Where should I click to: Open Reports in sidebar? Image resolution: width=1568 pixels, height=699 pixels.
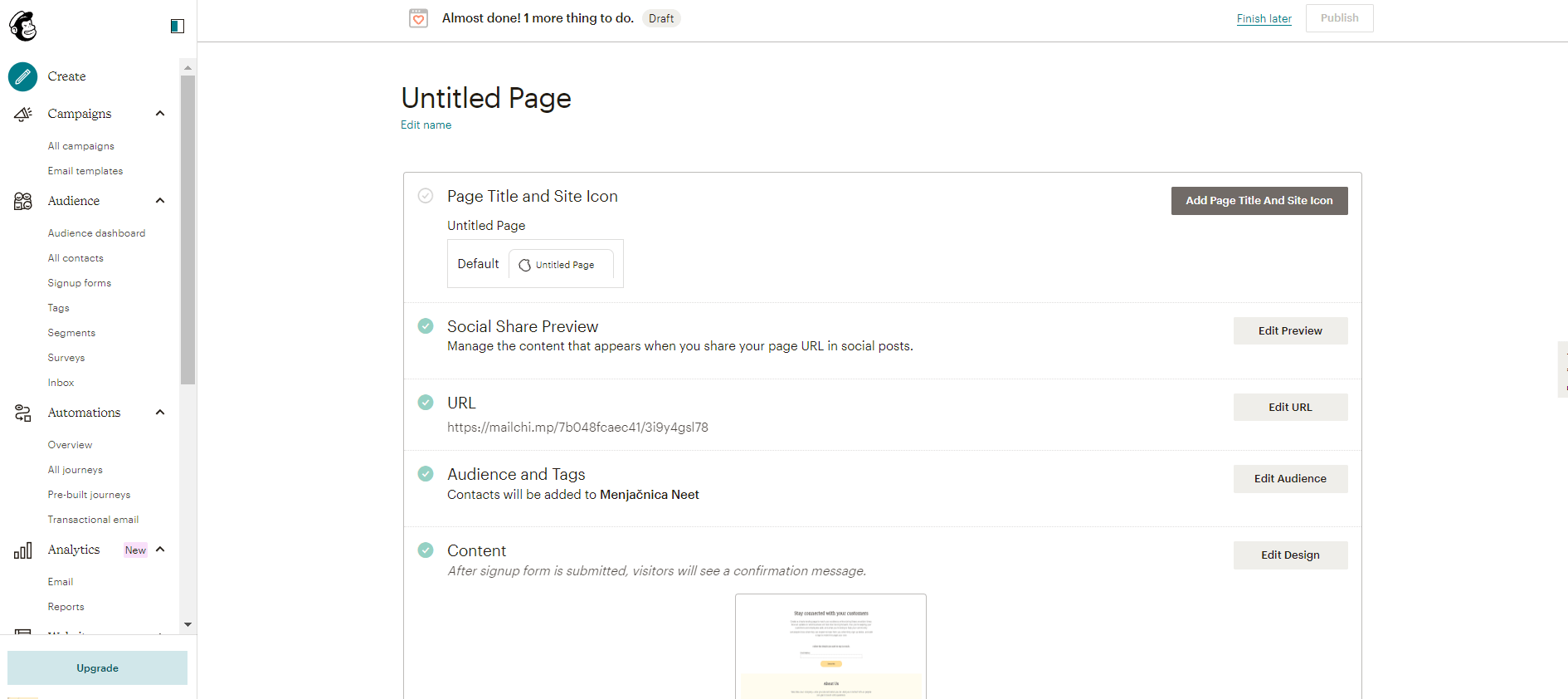[66, 607]
